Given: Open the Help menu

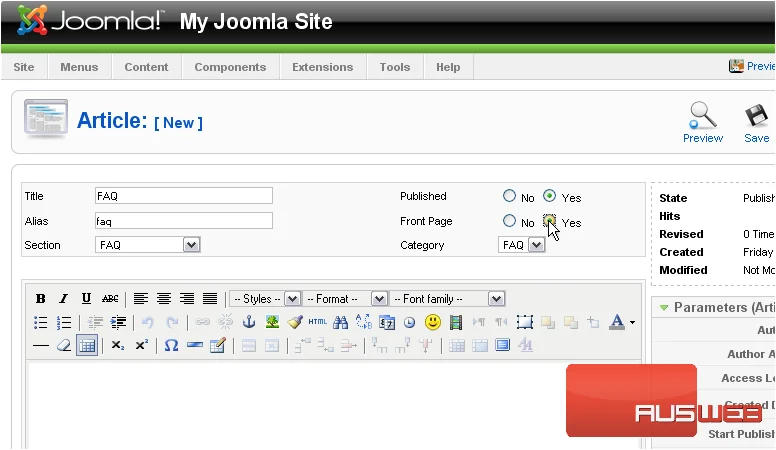Looking at the screenshot, I should (448, 67).
